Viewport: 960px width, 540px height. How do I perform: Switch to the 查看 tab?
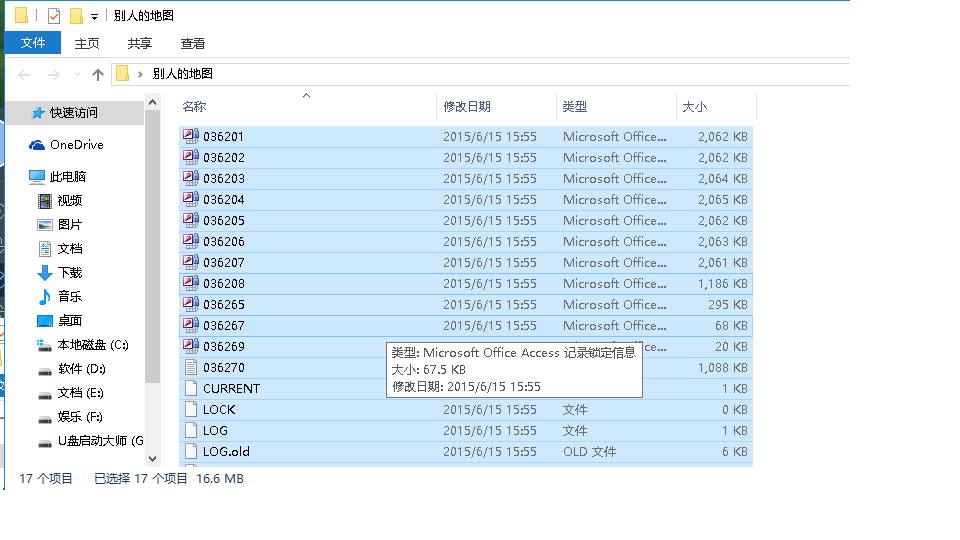192,43
